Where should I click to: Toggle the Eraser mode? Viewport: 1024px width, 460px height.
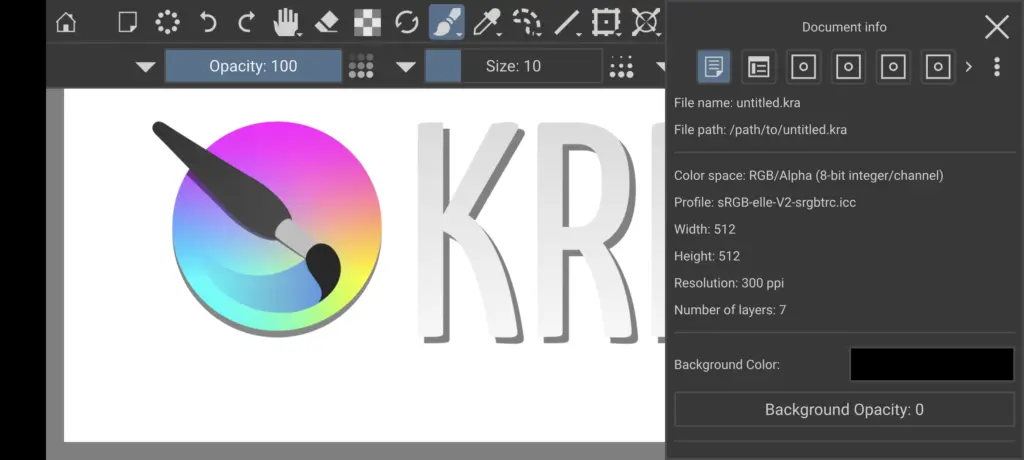click(x=327, y=22)
